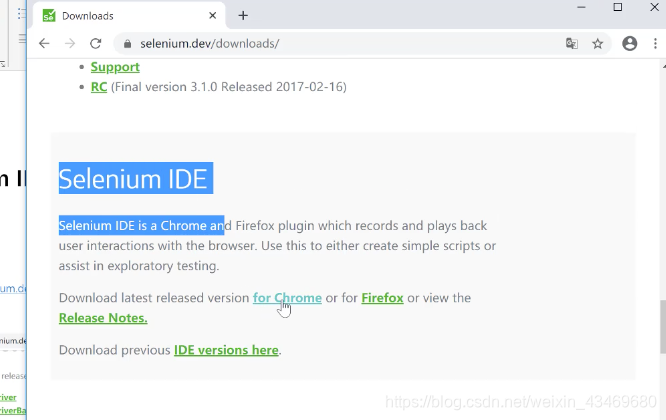Click the Selenium favicon on the tab
The width and height of the screenshot is (666, 420).
49,16
